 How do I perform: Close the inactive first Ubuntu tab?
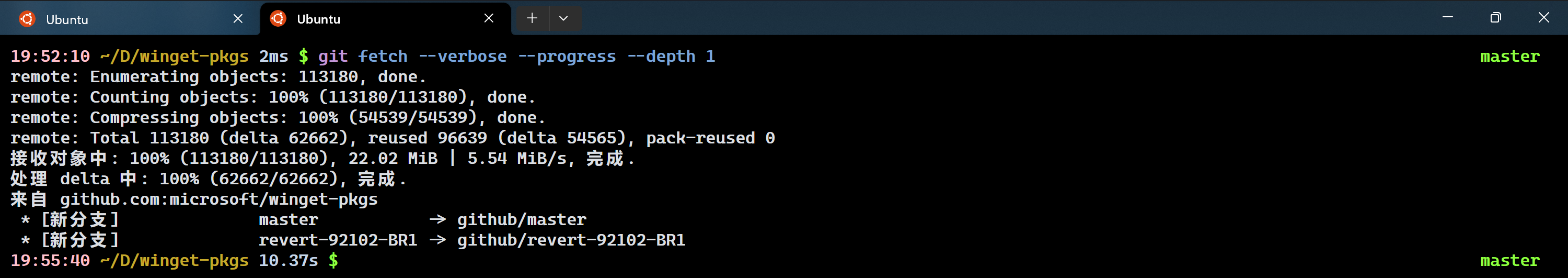(x=238, y=19)
